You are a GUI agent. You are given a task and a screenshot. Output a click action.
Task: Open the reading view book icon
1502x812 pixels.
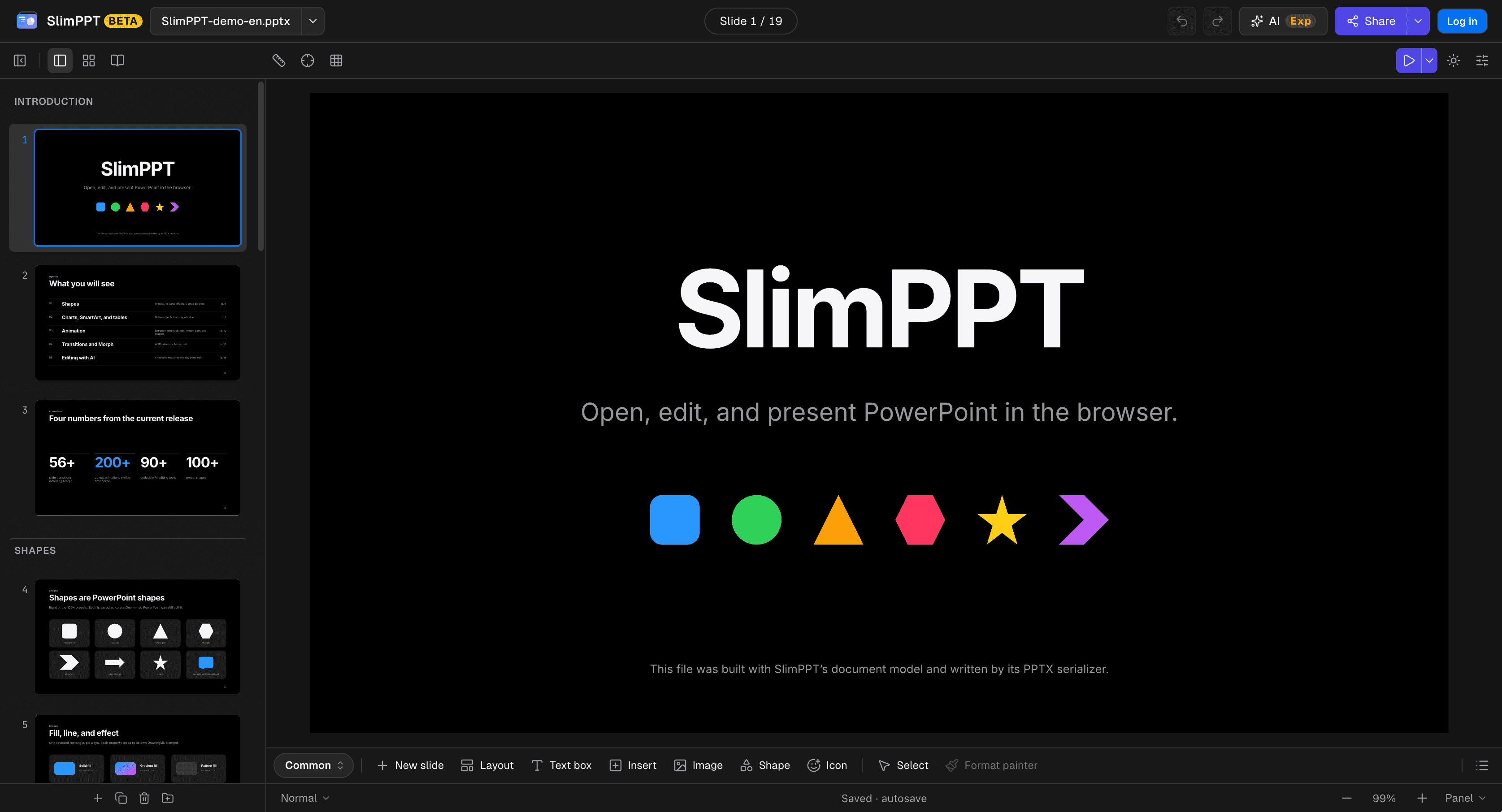[117, 60]
